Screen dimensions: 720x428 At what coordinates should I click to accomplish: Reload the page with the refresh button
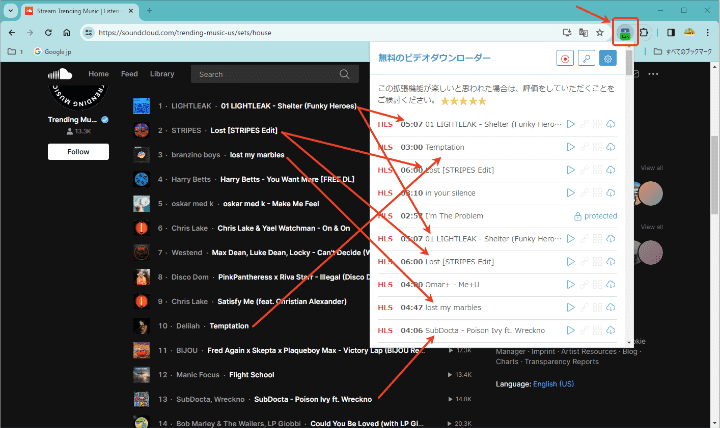tap(47, 33)
